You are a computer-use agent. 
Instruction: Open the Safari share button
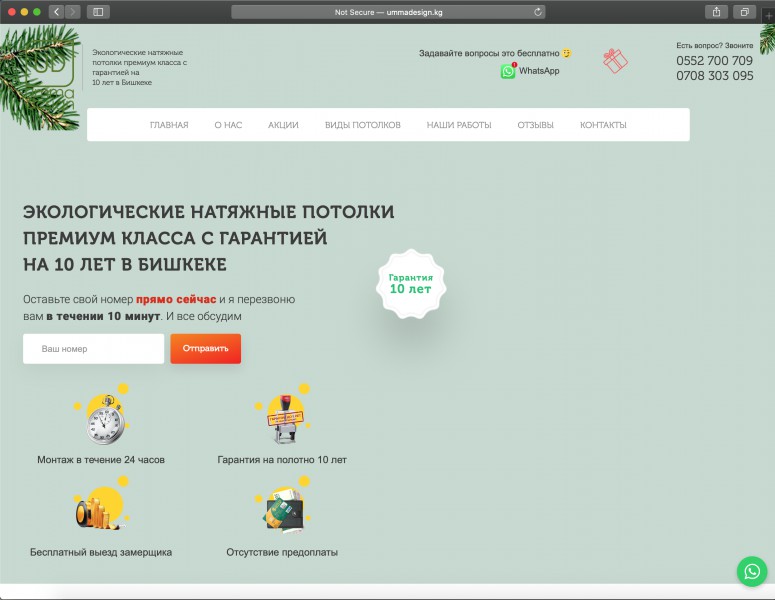click(x=716, y=12)
